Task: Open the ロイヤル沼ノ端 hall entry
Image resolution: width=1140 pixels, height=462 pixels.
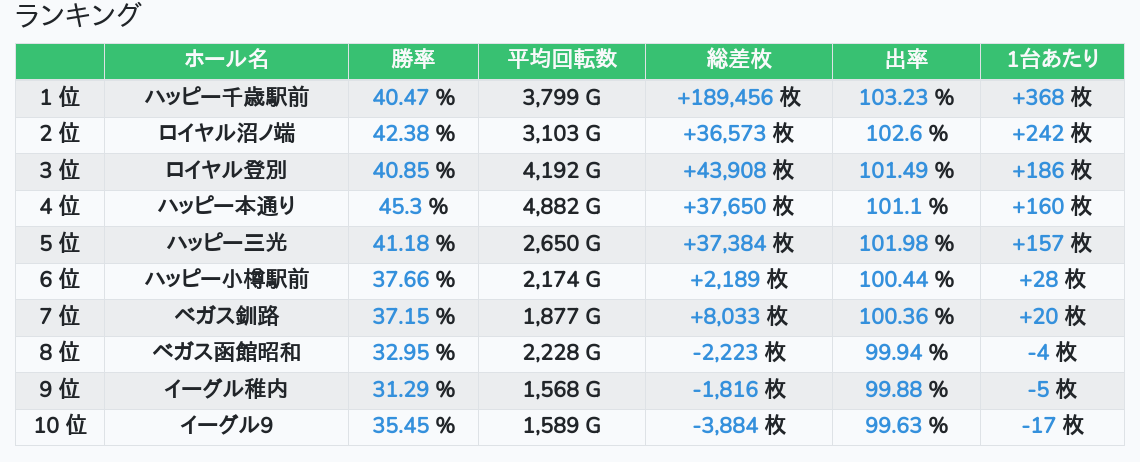Action: (x=226, y=133)
